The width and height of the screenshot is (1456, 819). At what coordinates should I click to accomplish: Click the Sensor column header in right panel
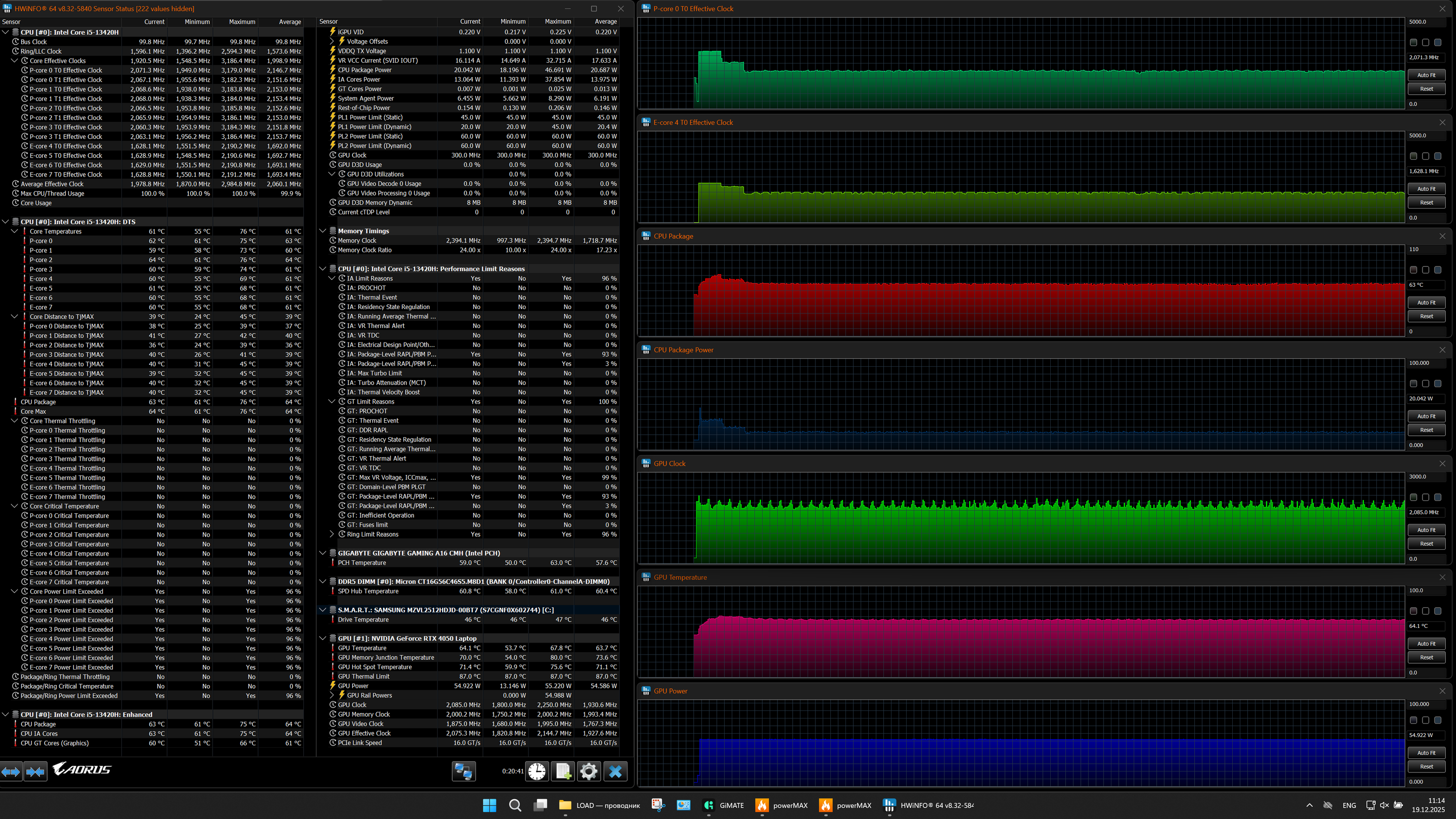(329, 21)
